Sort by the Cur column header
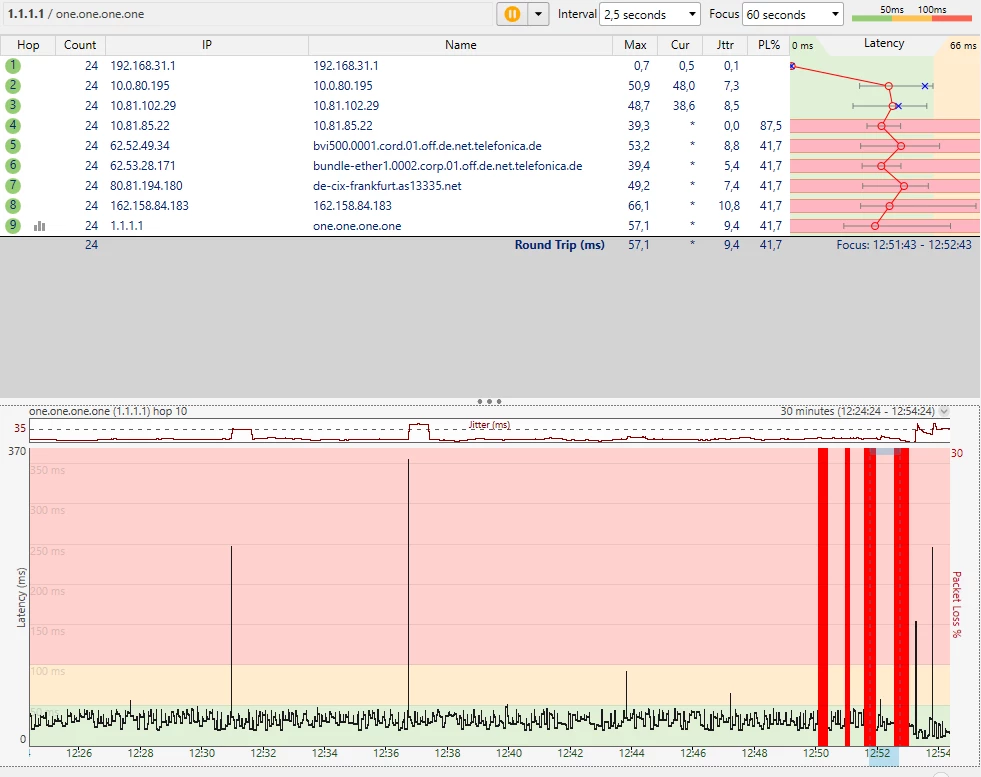Image resolution: width=981 pixels, height=777 pixels. pos(680,45)
